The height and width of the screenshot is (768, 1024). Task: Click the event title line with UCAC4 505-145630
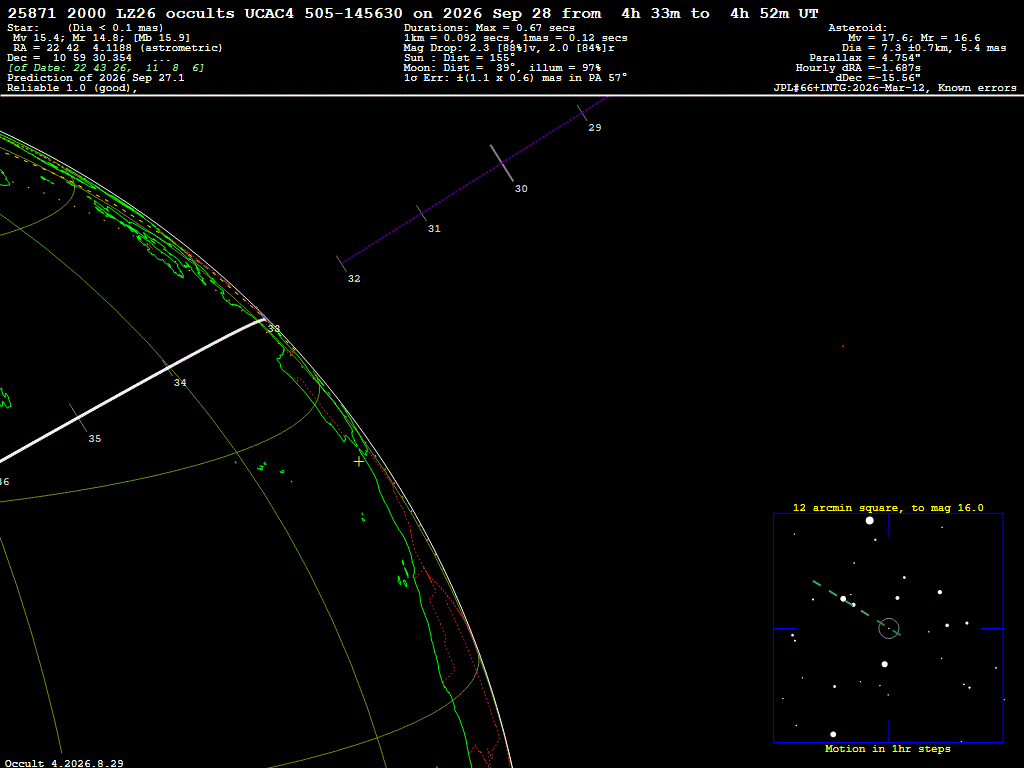(413, 13)
